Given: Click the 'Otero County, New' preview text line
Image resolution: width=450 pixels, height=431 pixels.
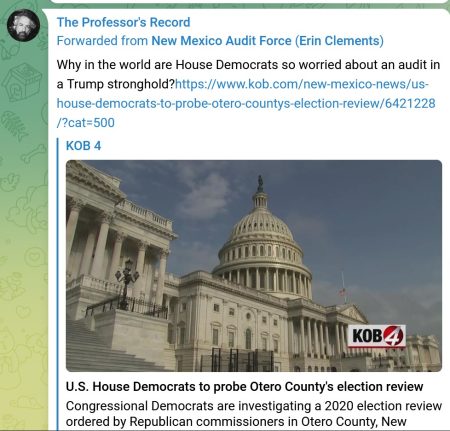Looking at the screenshot, I should coord(354,422).
